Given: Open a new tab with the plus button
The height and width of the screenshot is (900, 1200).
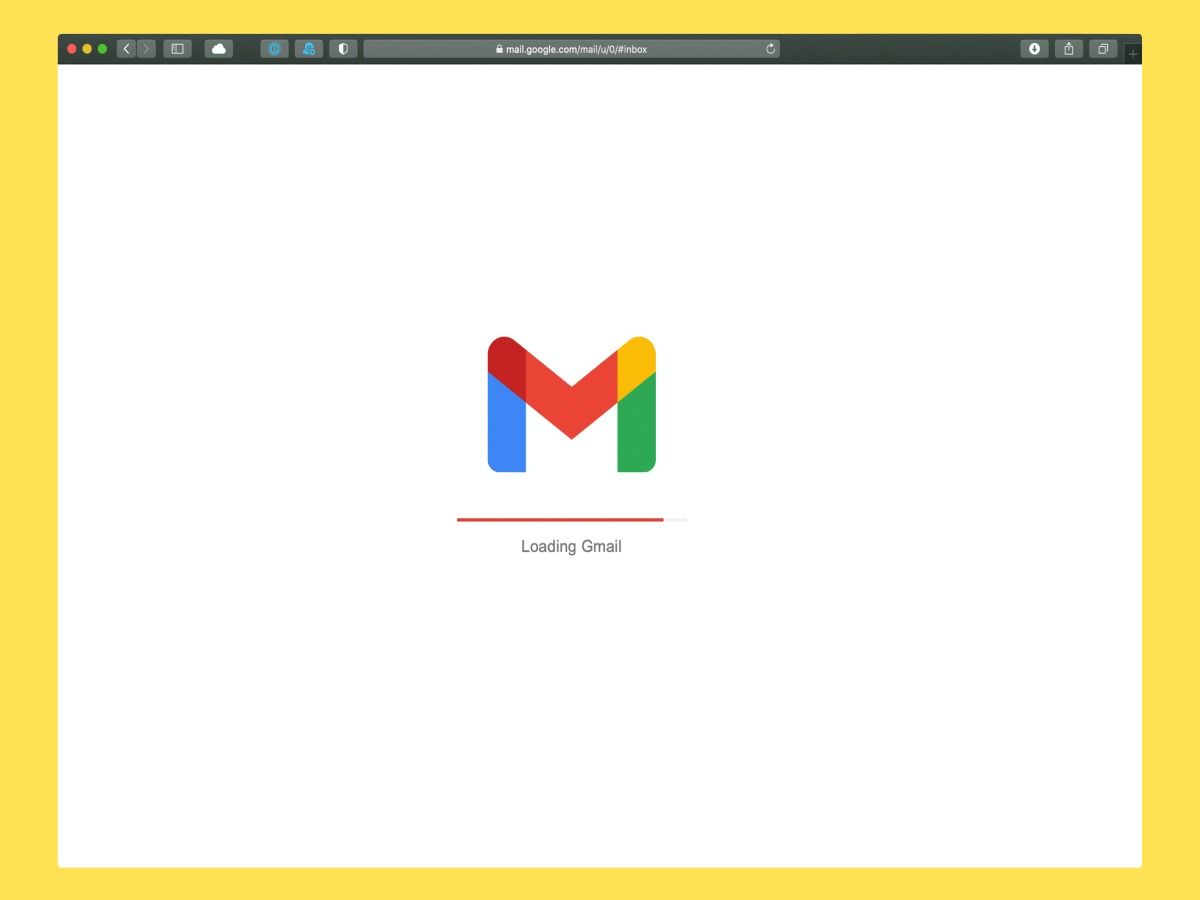Looking at the screenshot, I should (x=1133, y=54).
